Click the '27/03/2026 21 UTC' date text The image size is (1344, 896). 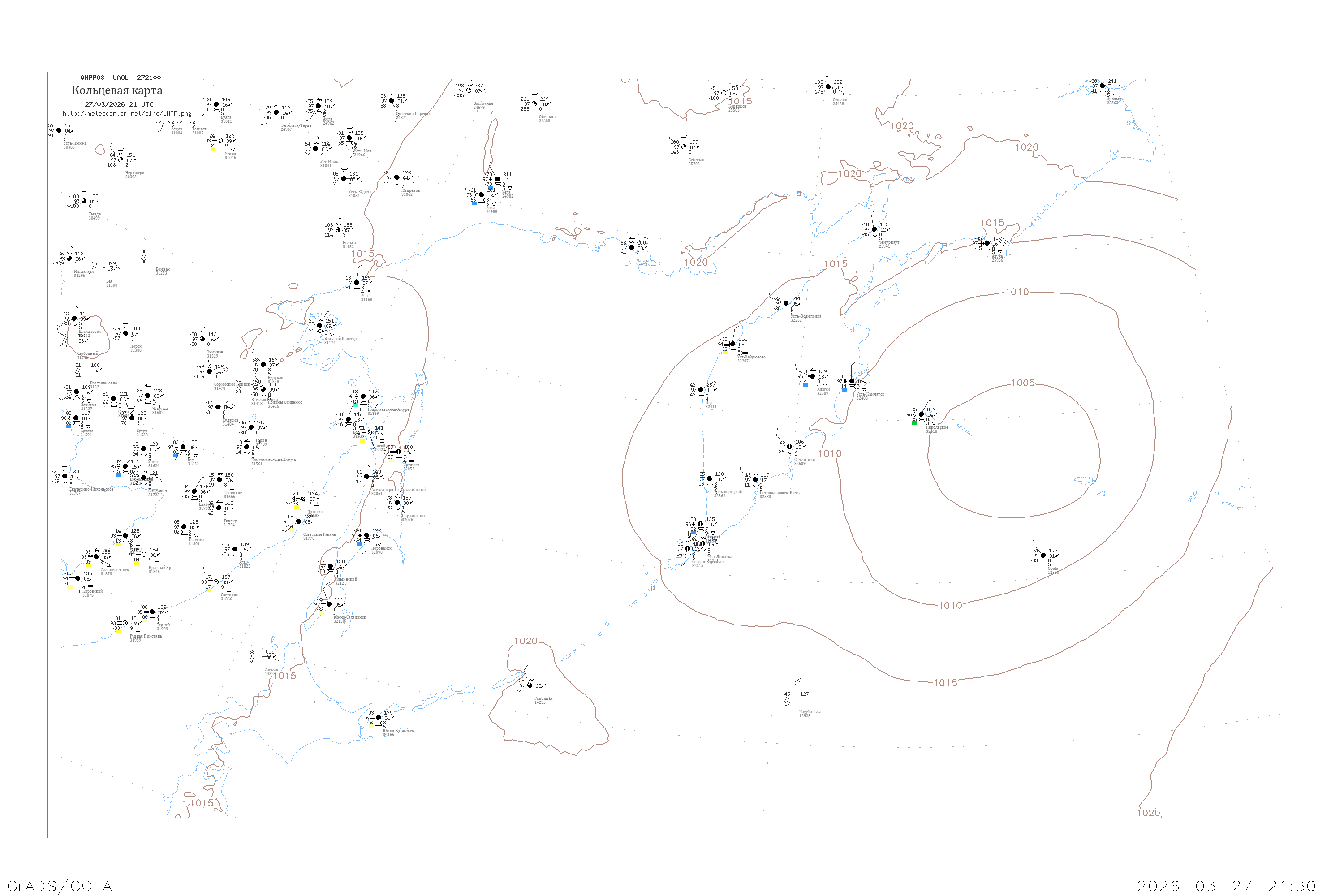coord(119,104)
